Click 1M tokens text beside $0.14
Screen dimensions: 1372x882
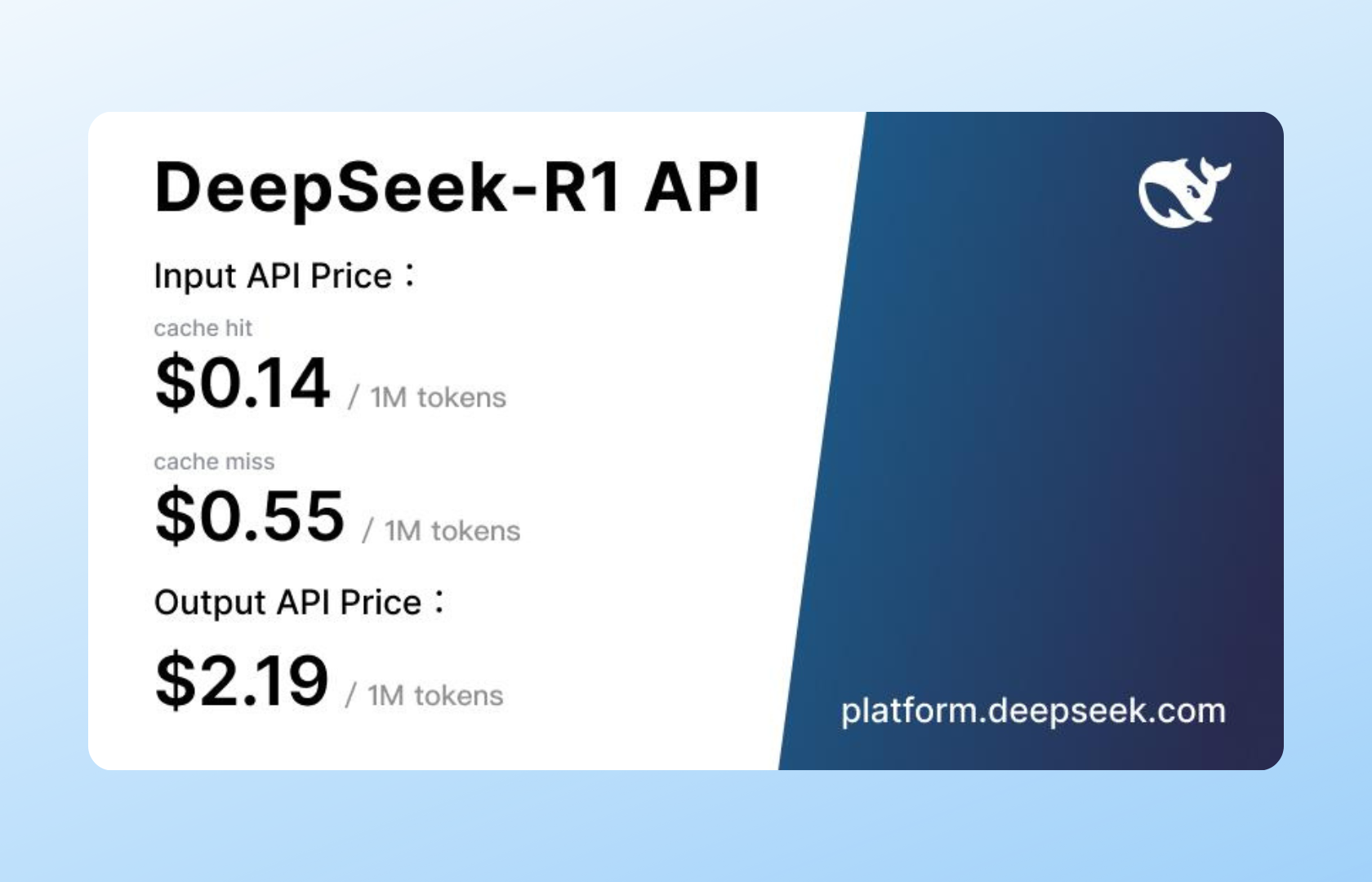click(x=438, y=398)
